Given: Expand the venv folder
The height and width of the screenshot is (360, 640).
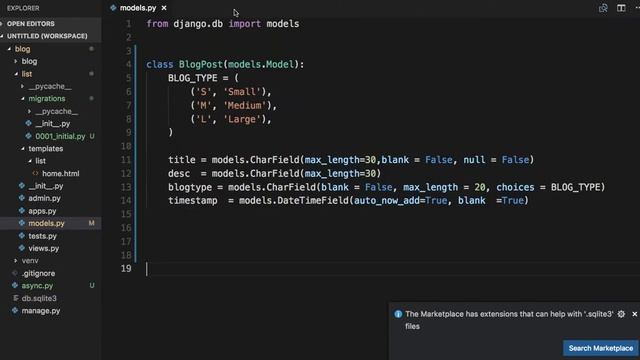Looking at the screenshot, I should 30,260.
